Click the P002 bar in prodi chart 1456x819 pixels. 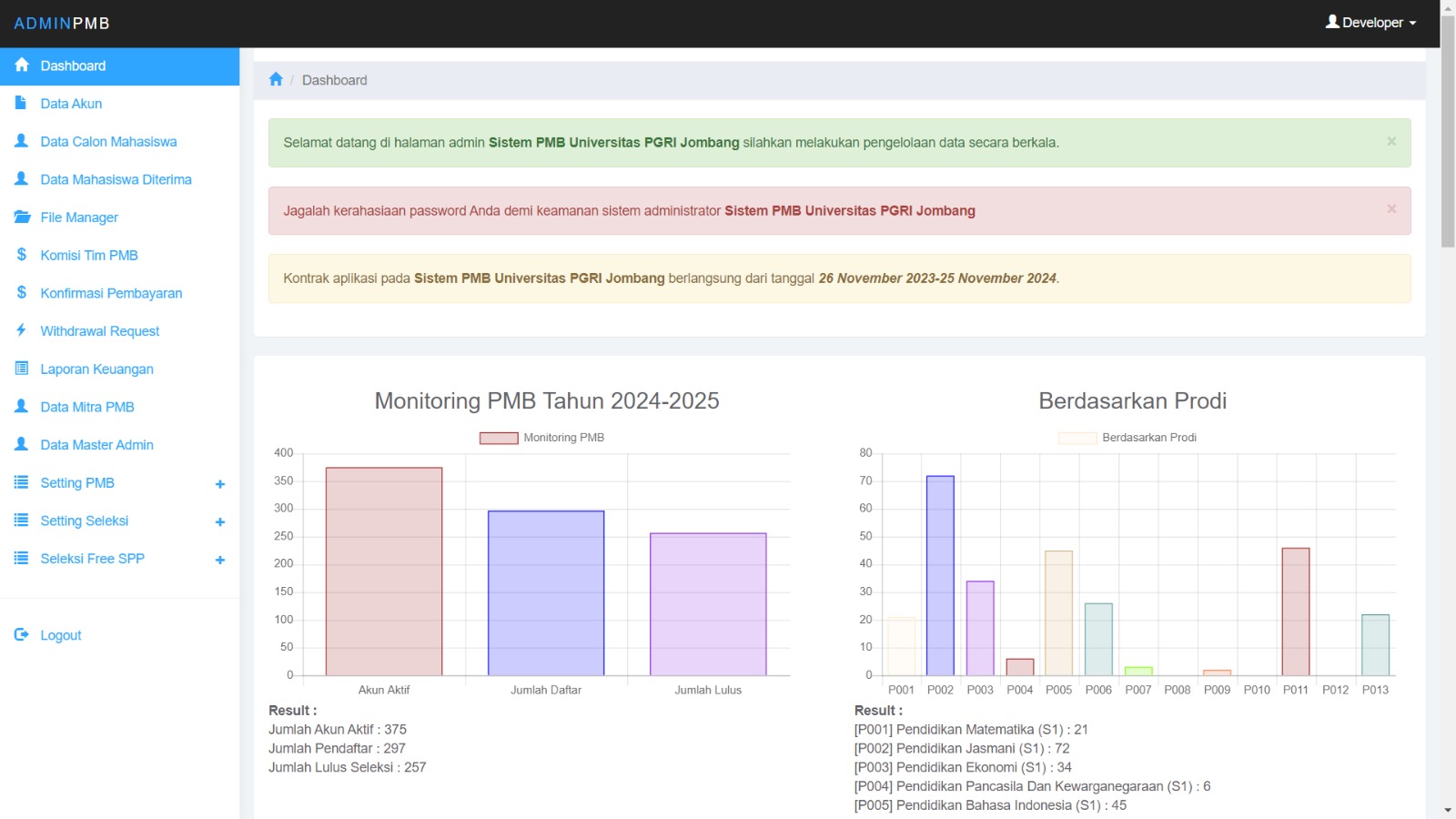940,575
